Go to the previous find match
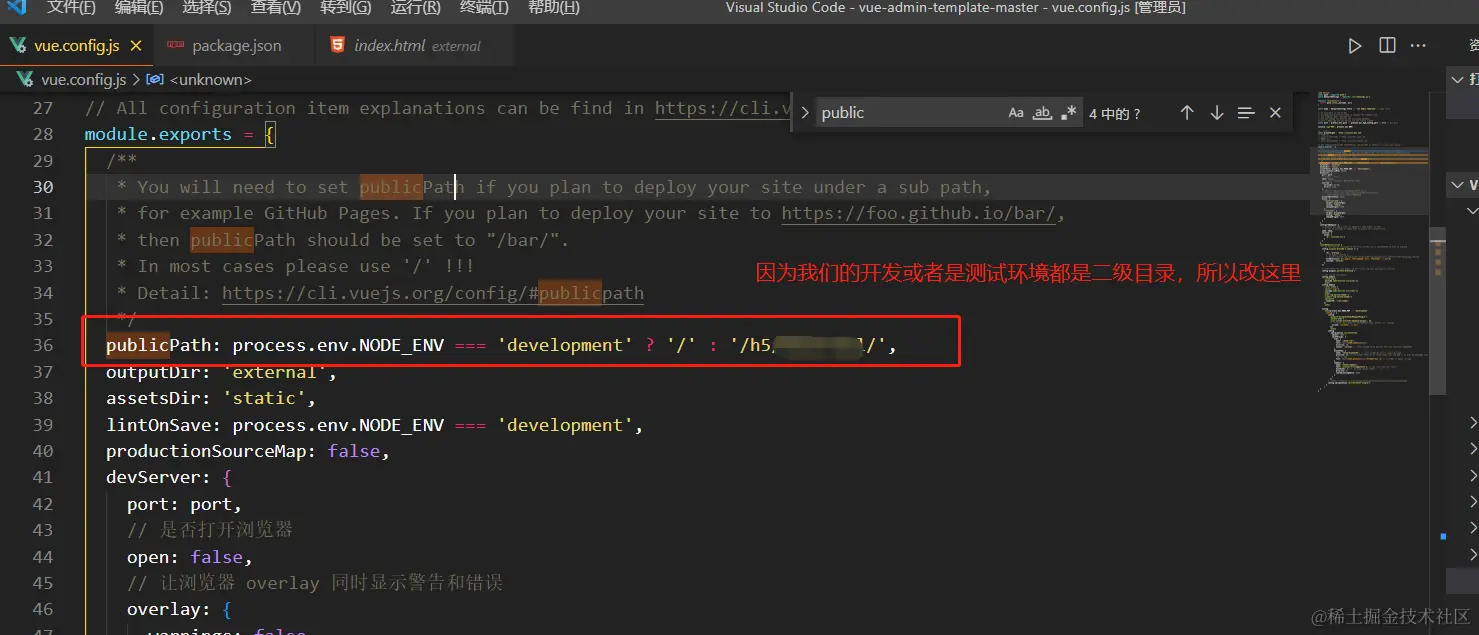 tap(1187, 113)
